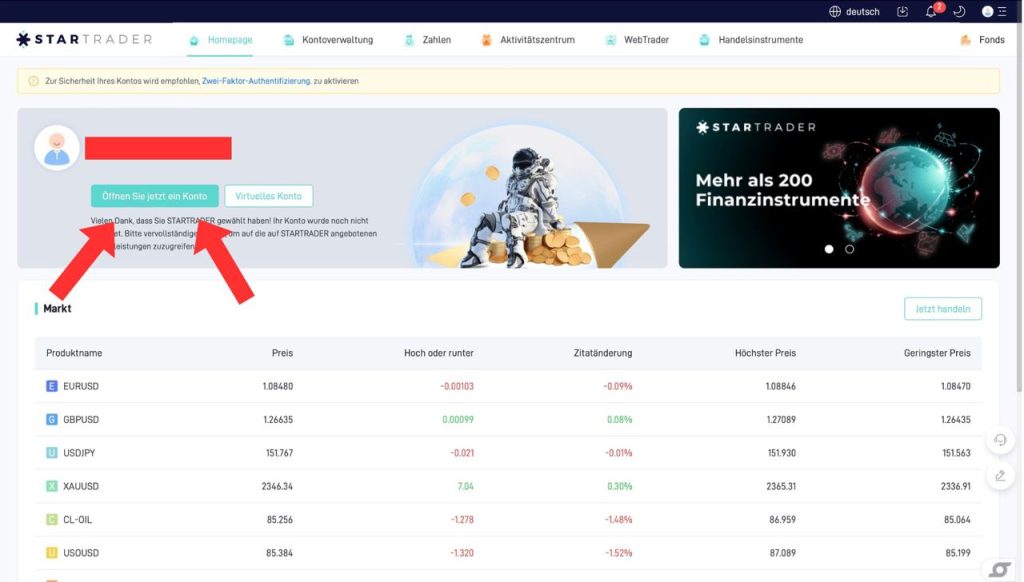The height and width of the screenshot is (582, 1024).
Task: Click the XAUUSD symbol icon
Action: click(x=52, y=486)
